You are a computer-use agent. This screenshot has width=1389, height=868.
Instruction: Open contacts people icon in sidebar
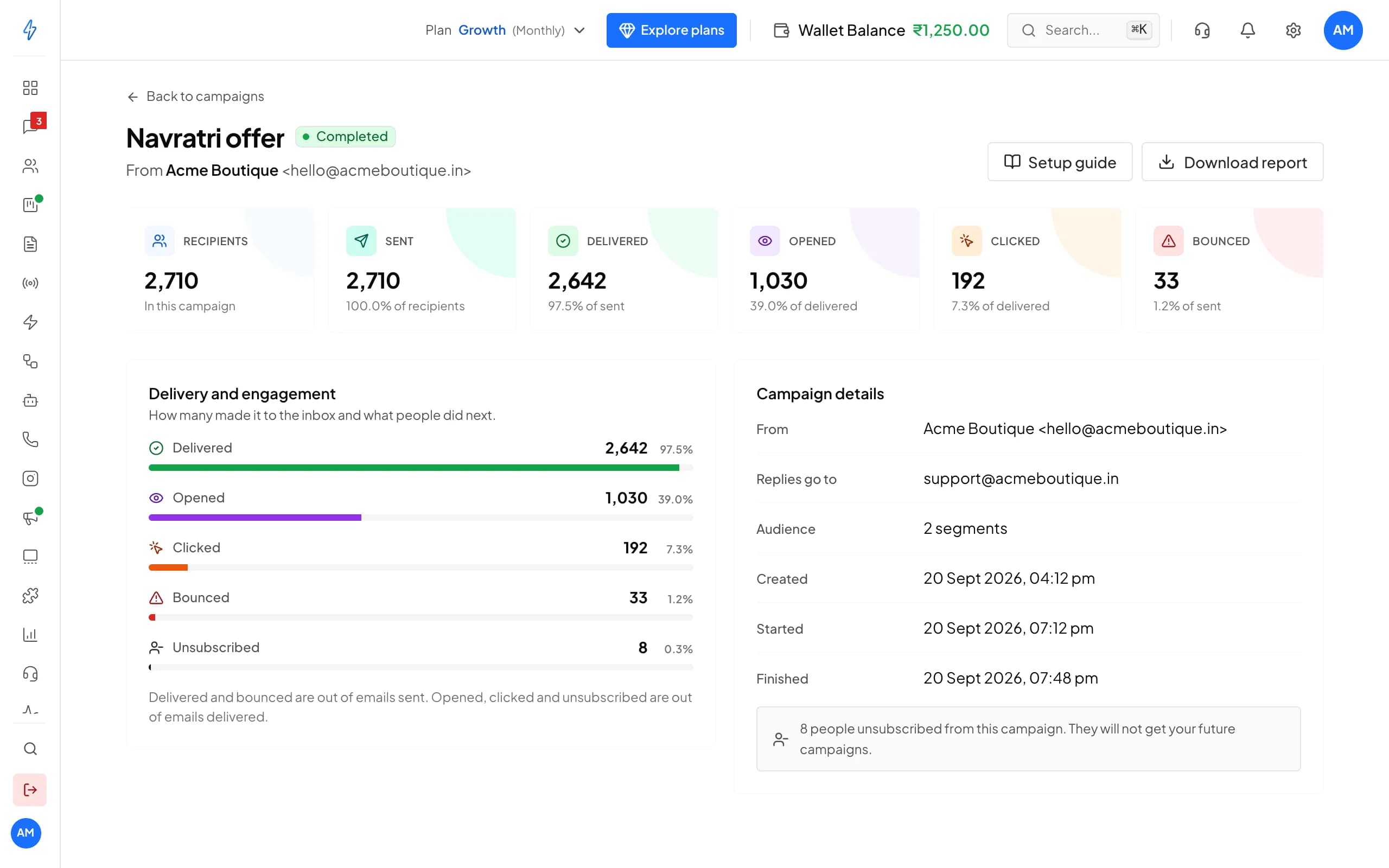[x=30, y=166]
